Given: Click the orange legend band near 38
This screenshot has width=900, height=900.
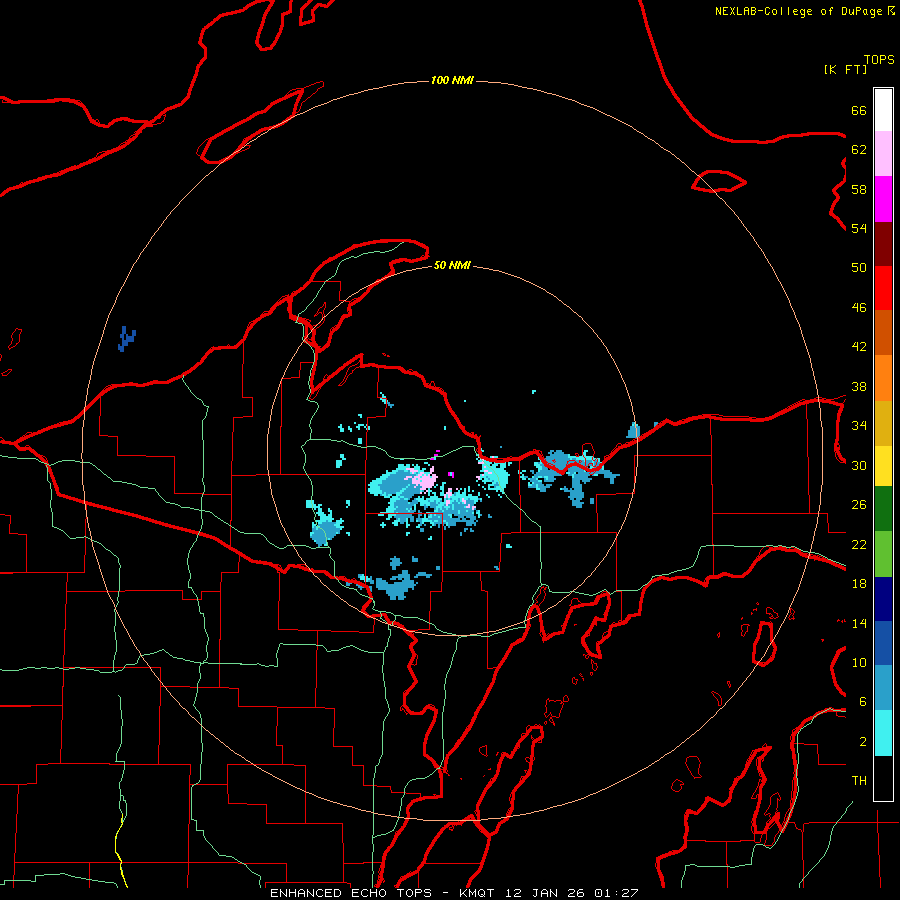Looking at the screenshot, I should point(883,378).
